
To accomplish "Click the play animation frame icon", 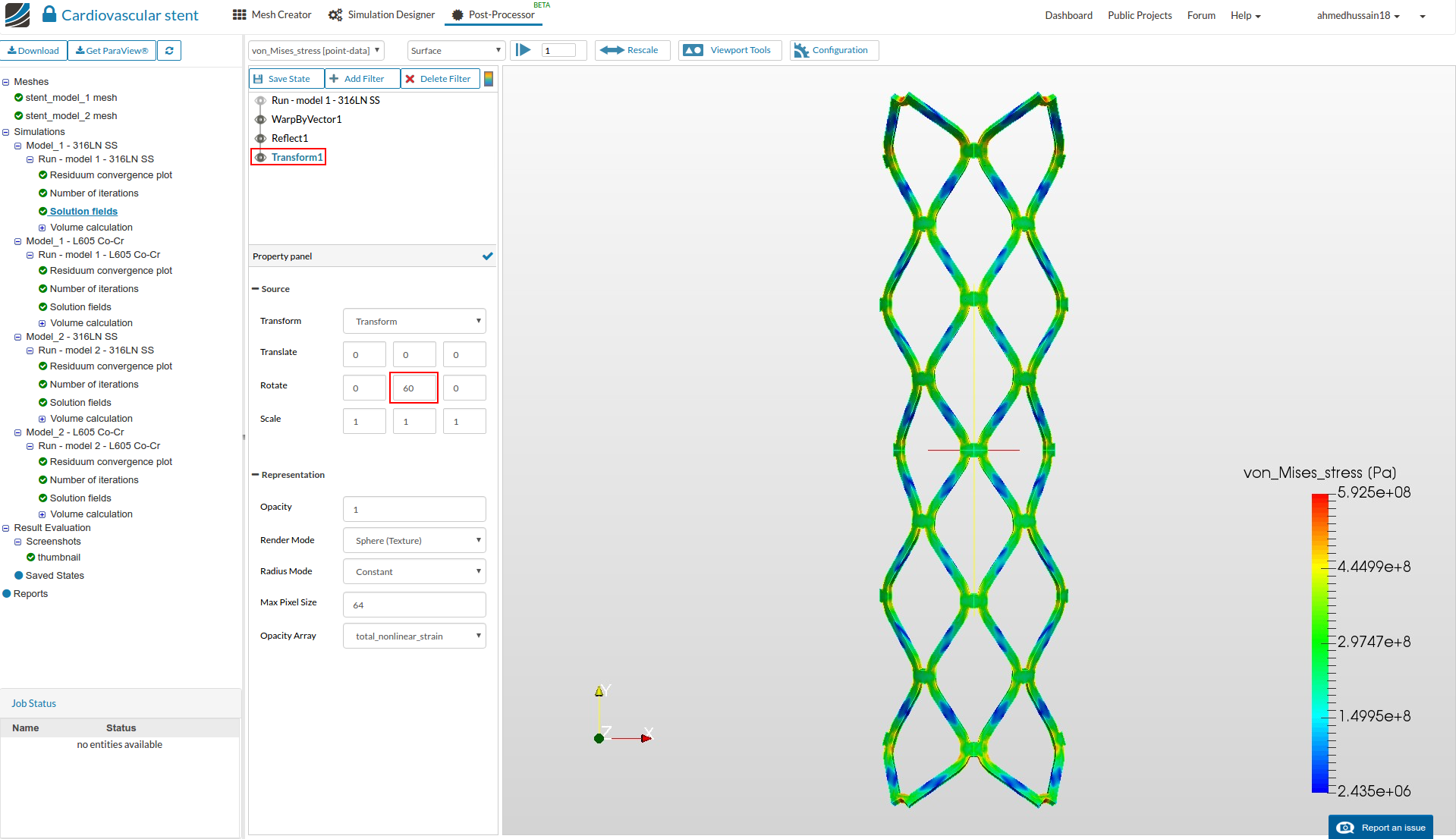I will (523, 50).
